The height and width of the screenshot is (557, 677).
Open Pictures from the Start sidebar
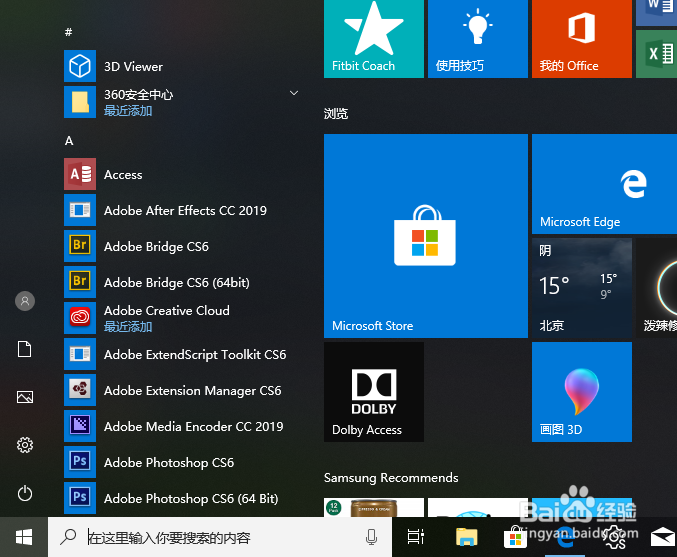[x=25, y=397]
